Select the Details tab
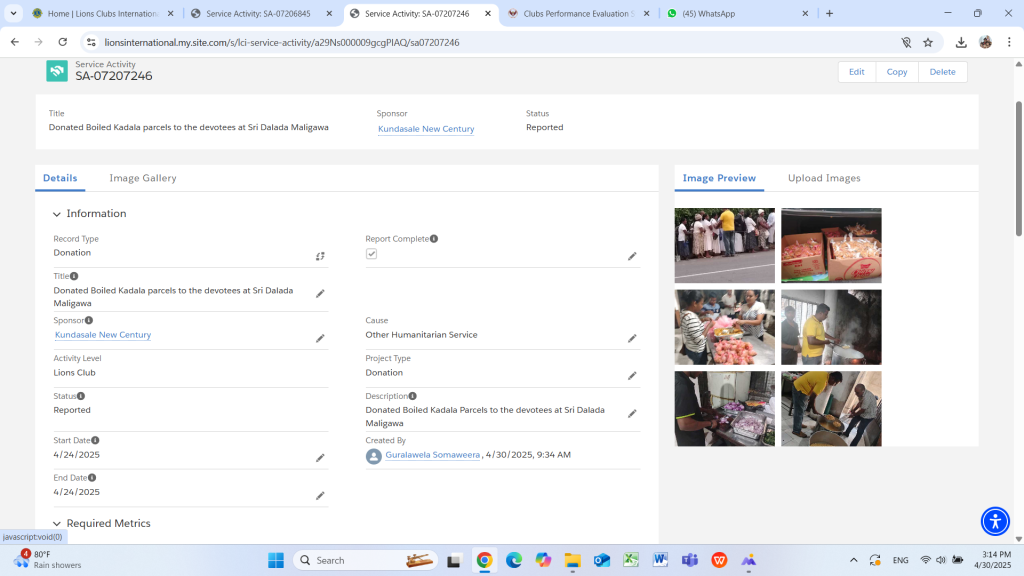Image resolution: width=1024 pixels, height=576 pixels. [60, 178]
